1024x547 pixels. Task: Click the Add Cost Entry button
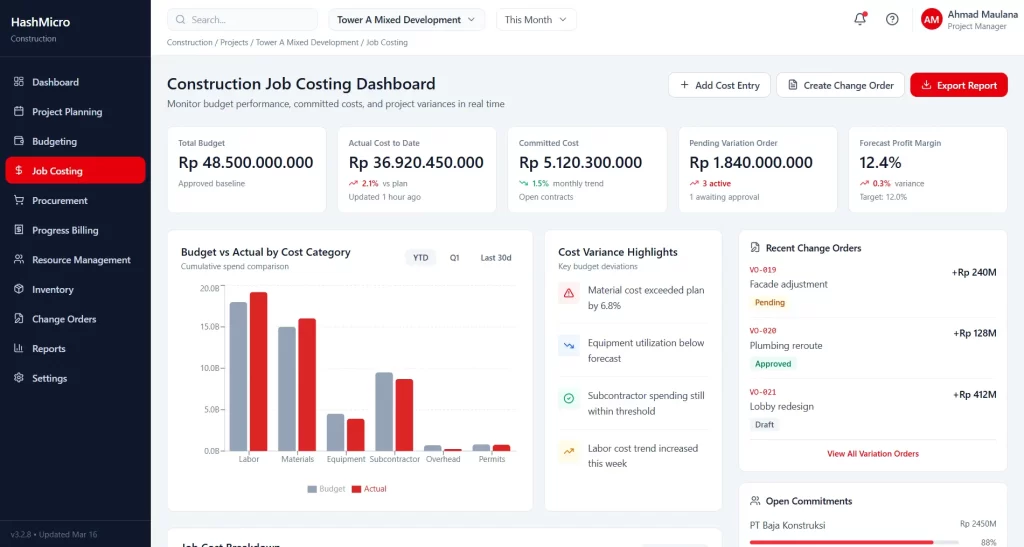click(719, 85)
